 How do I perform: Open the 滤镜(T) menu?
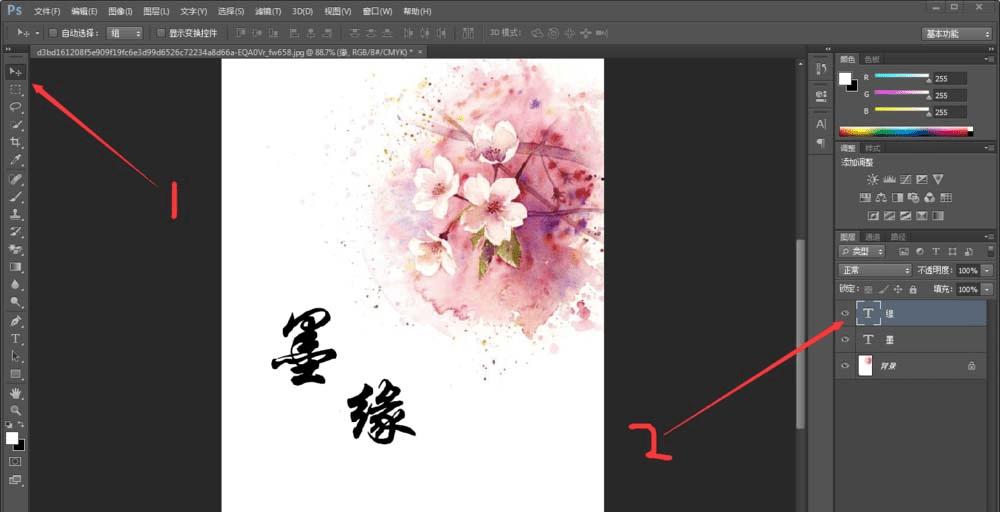click(x=268, y=11)
